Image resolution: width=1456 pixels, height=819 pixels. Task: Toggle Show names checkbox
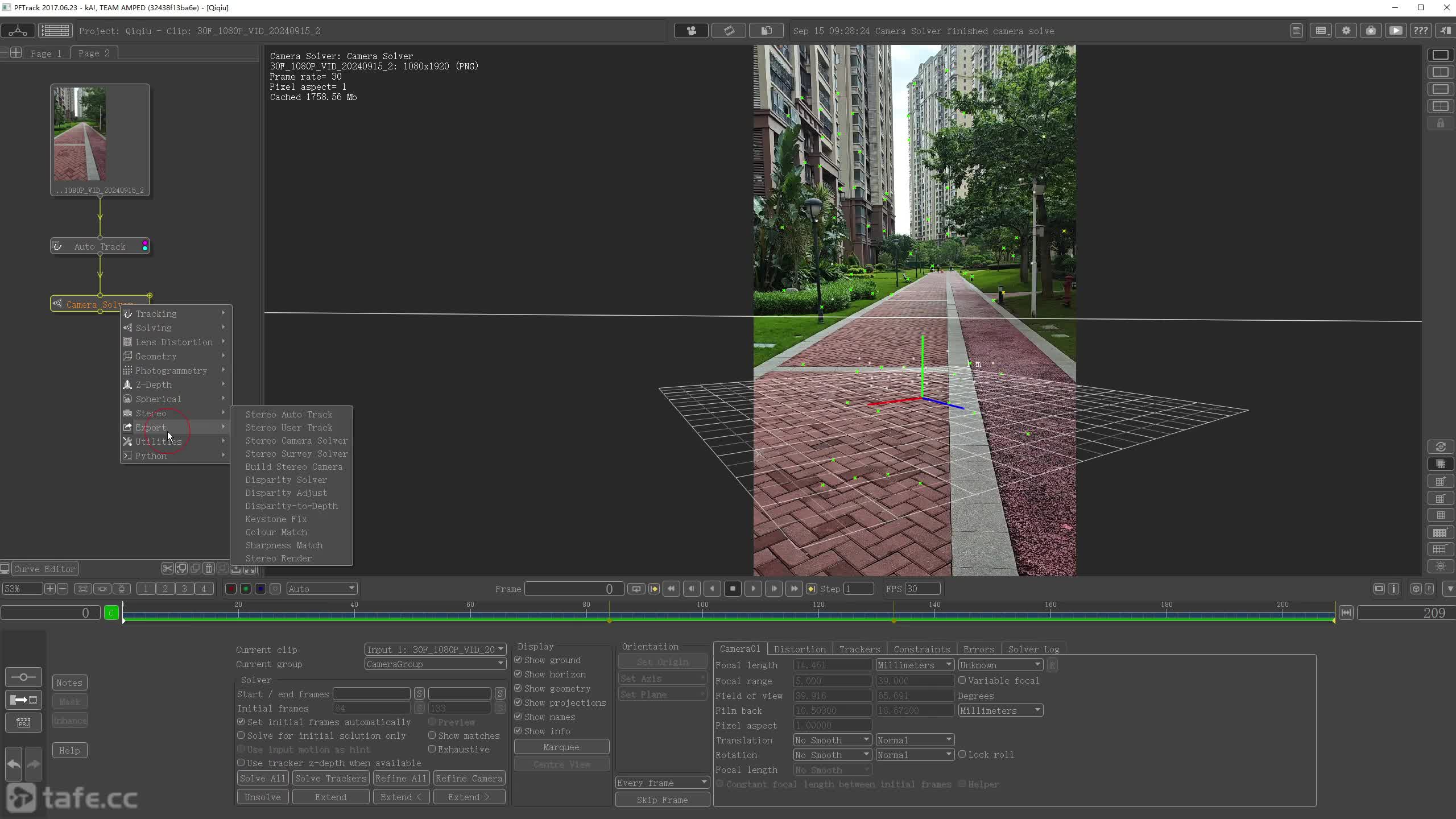[x=518, y=717]
